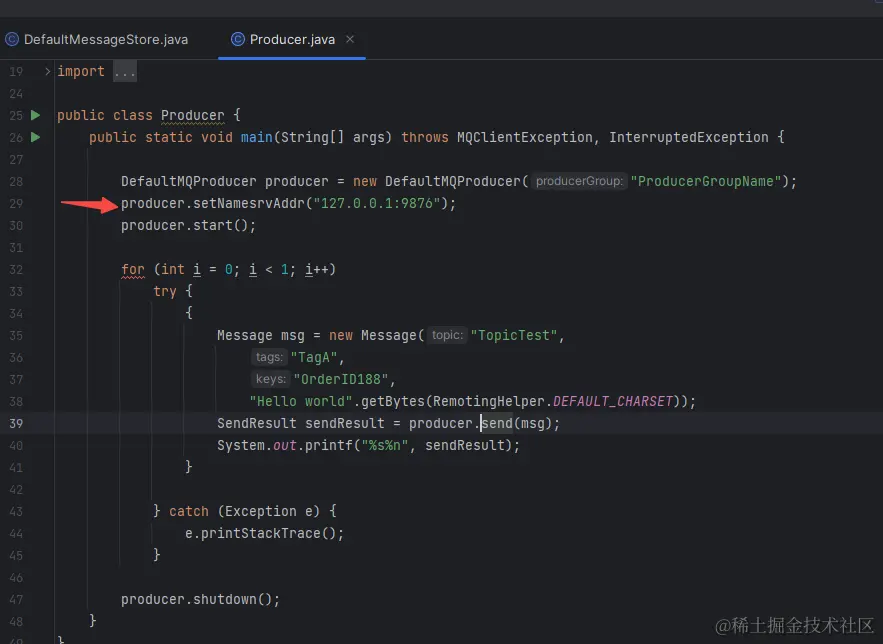Click line number 39 in the gutter
Image resolution: width=883 pixels, height=644 pixels.
16,423
